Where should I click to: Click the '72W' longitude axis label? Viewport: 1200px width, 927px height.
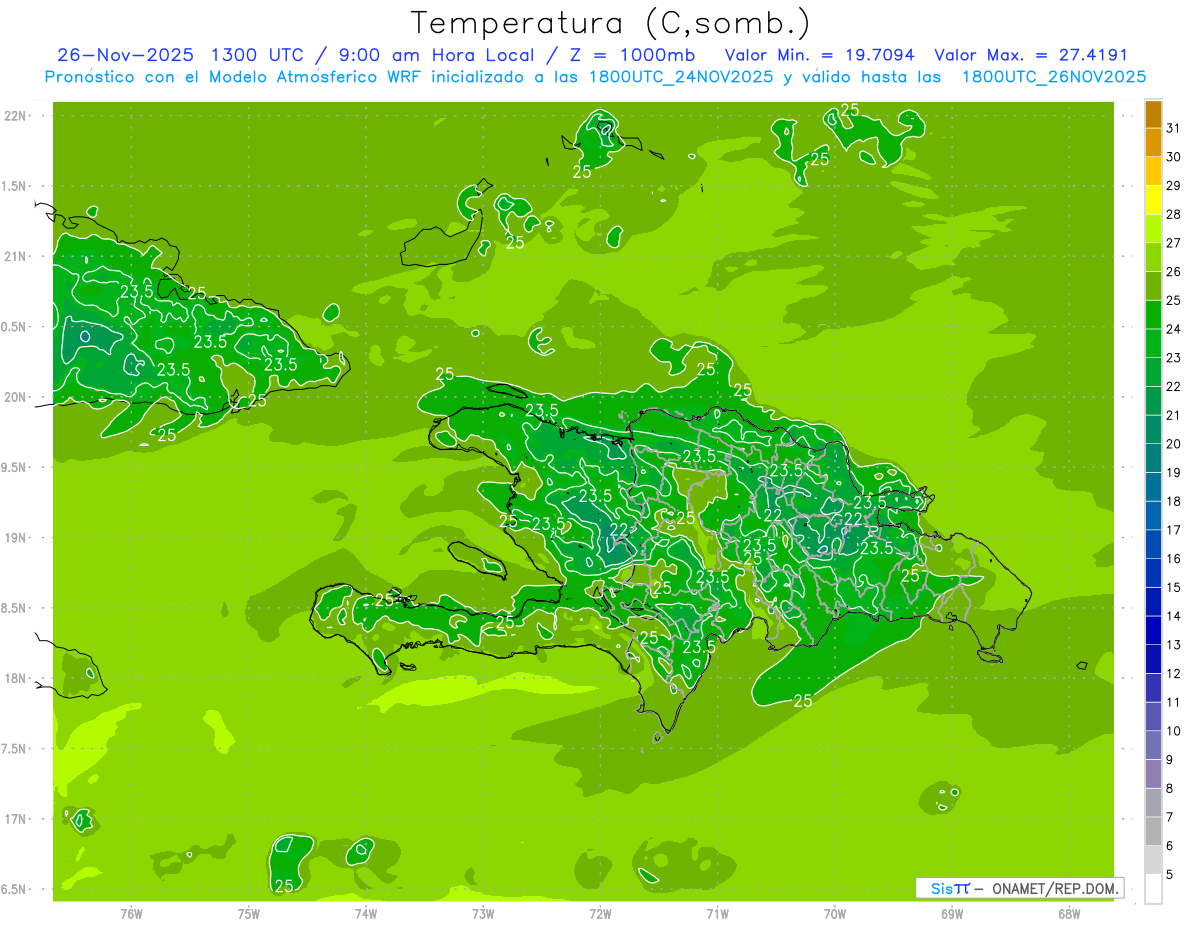tap(601, 914)
